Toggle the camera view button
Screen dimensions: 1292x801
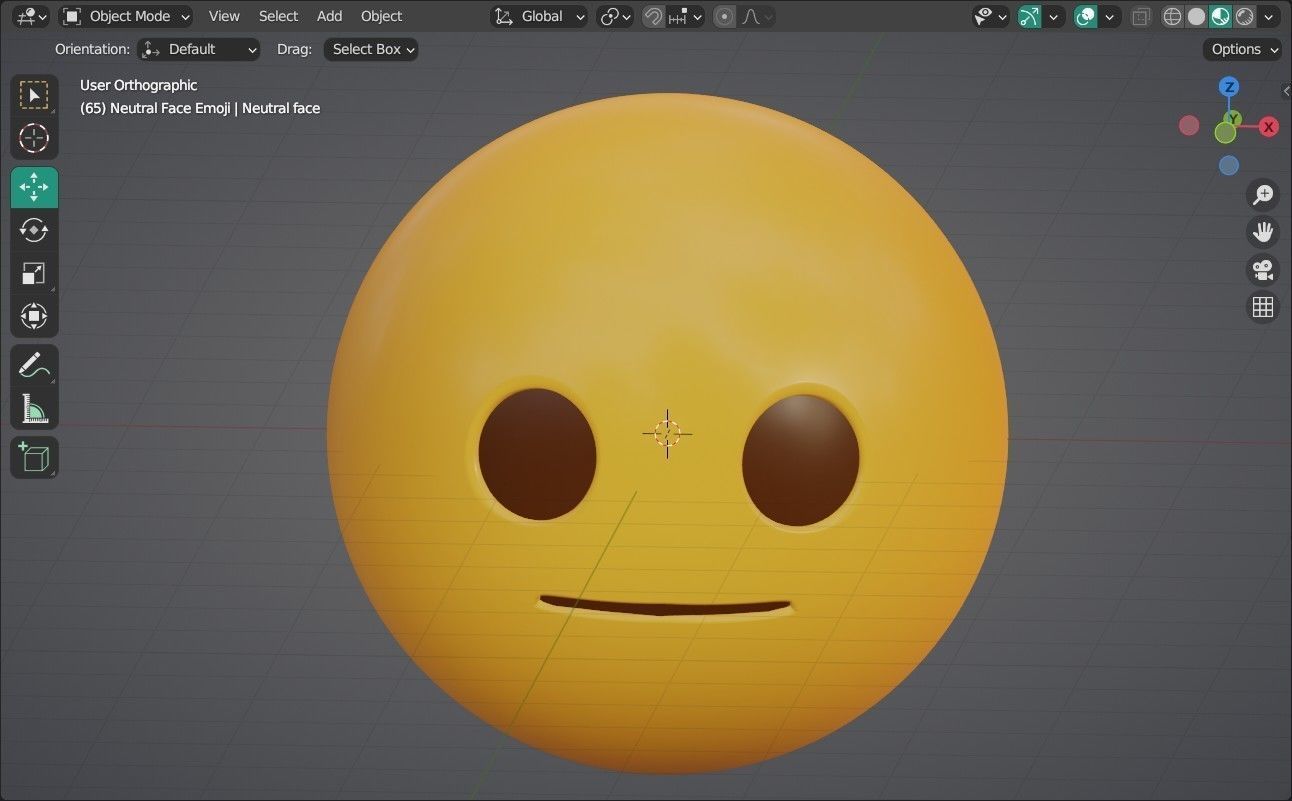[1263, 270]
